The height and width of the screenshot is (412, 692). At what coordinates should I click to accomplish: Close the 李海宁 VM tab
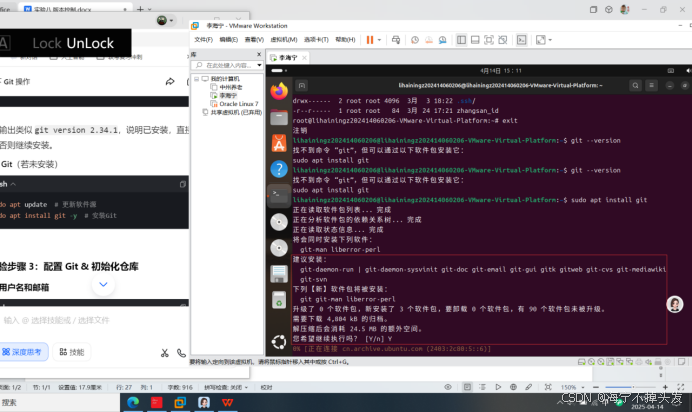coord(304,58)
